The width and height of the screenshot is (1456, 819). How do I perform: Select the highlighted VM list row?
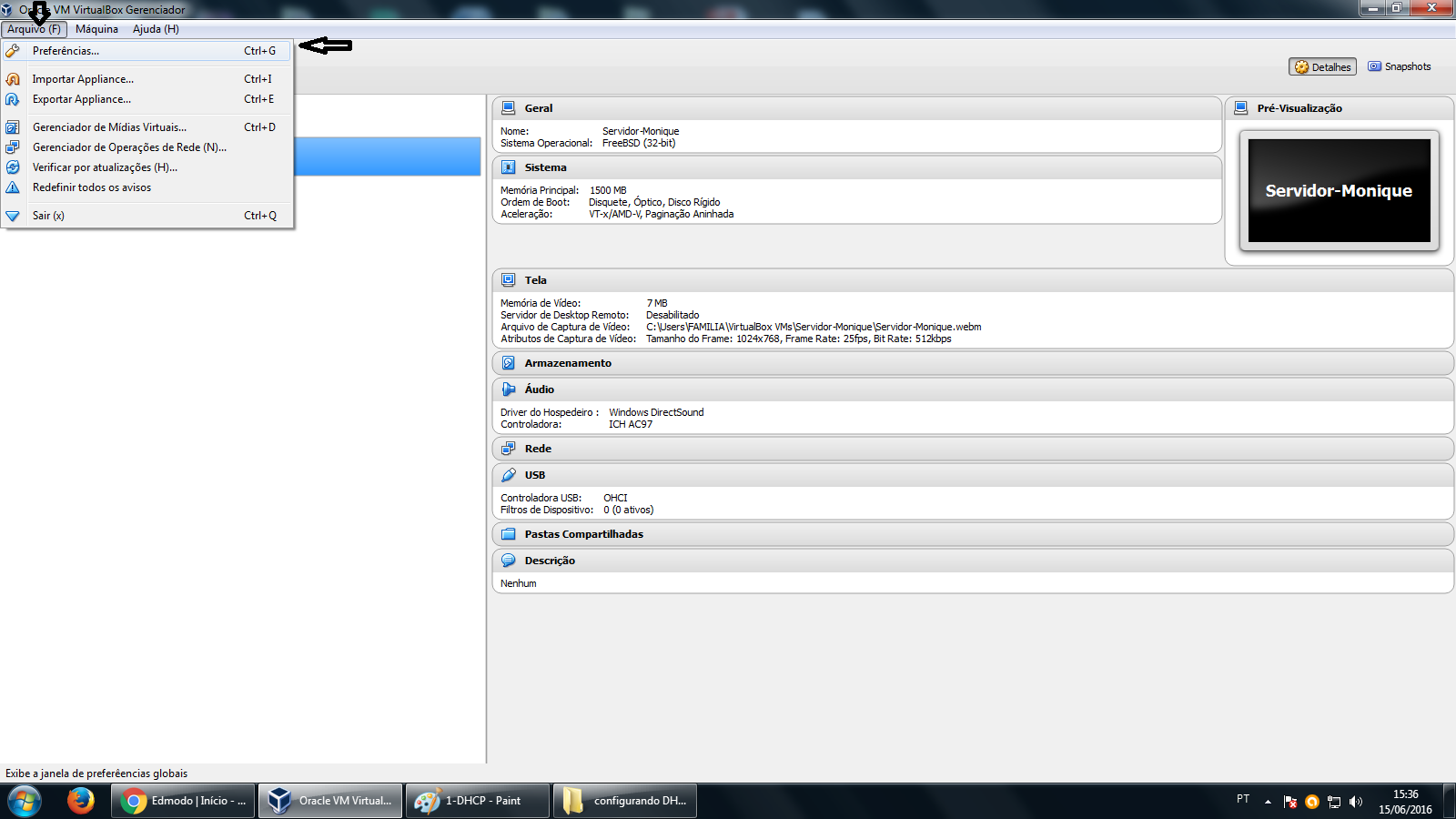(x=387, y=156)
